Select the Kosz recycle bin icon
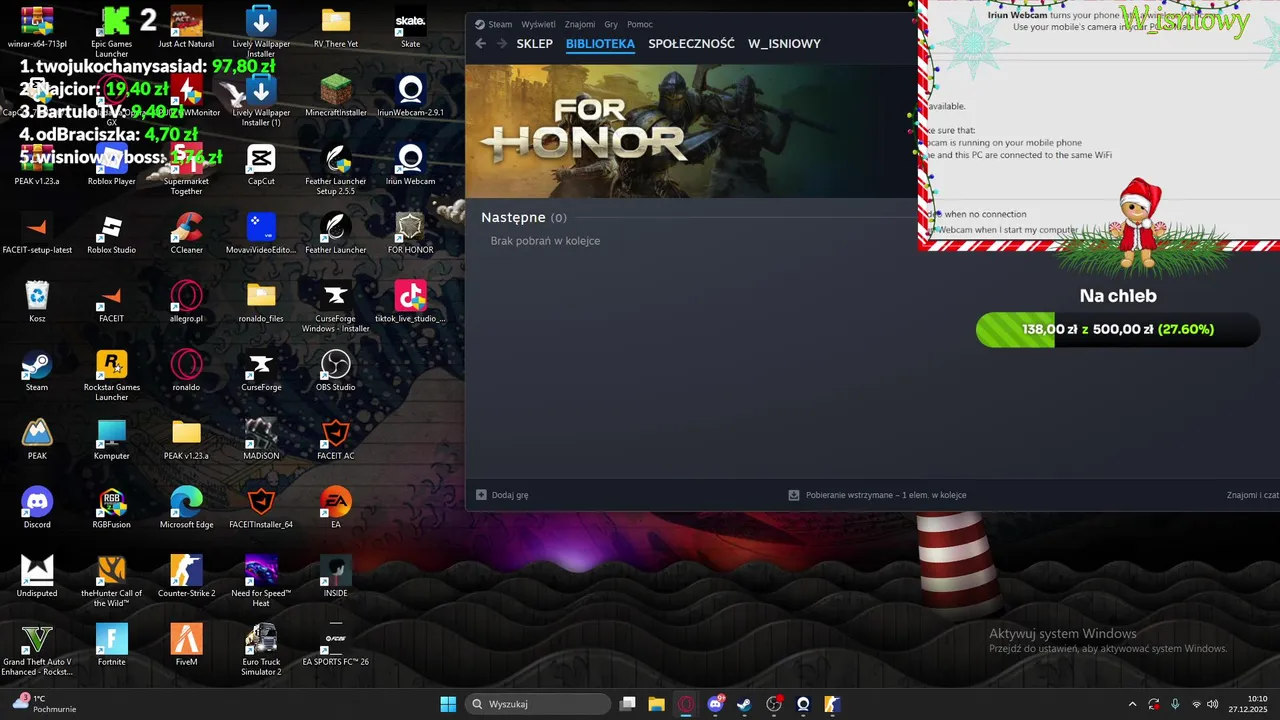1280x720 pixels. pos(37,301)
